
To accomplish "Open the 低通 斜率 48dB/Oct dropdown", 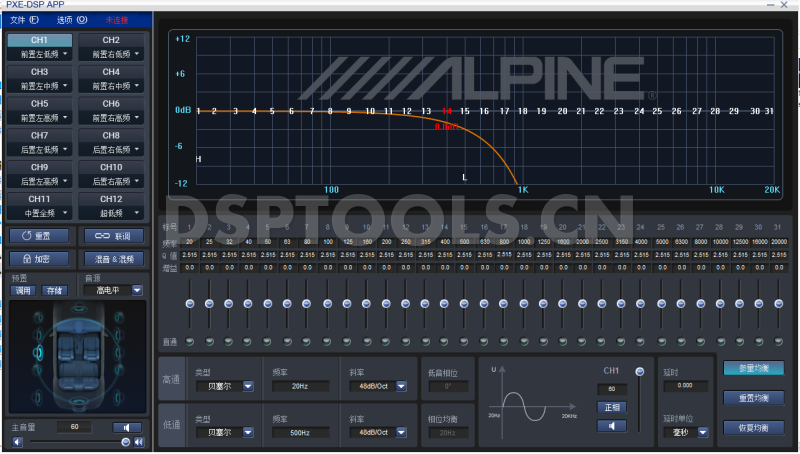I will pyautogui.click(x=401, y=433).
